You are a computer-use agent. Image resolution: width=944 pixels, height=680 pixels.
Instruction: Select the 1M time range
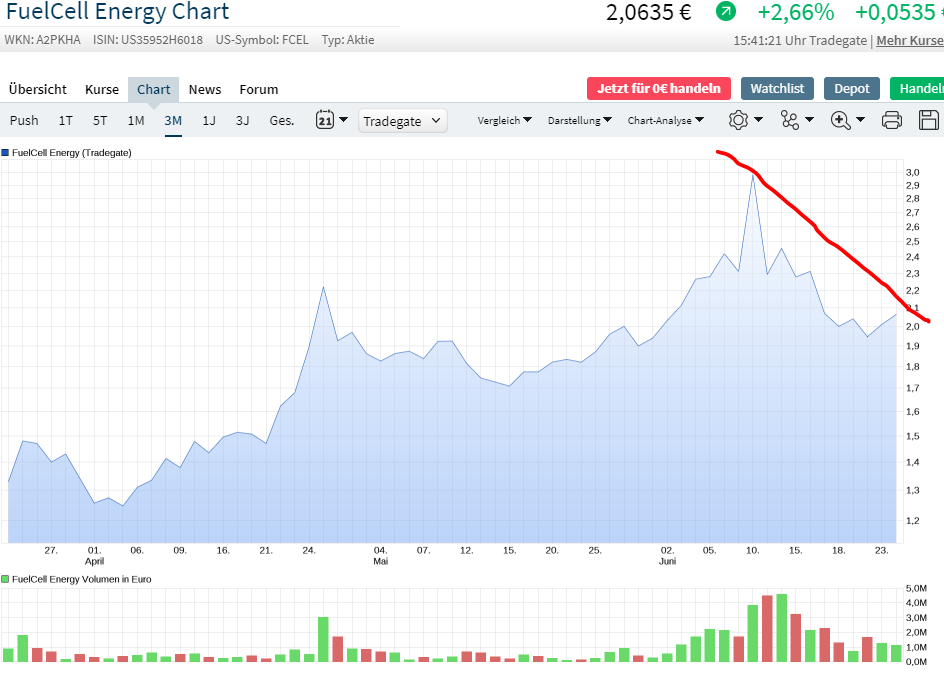coord(136,120)
